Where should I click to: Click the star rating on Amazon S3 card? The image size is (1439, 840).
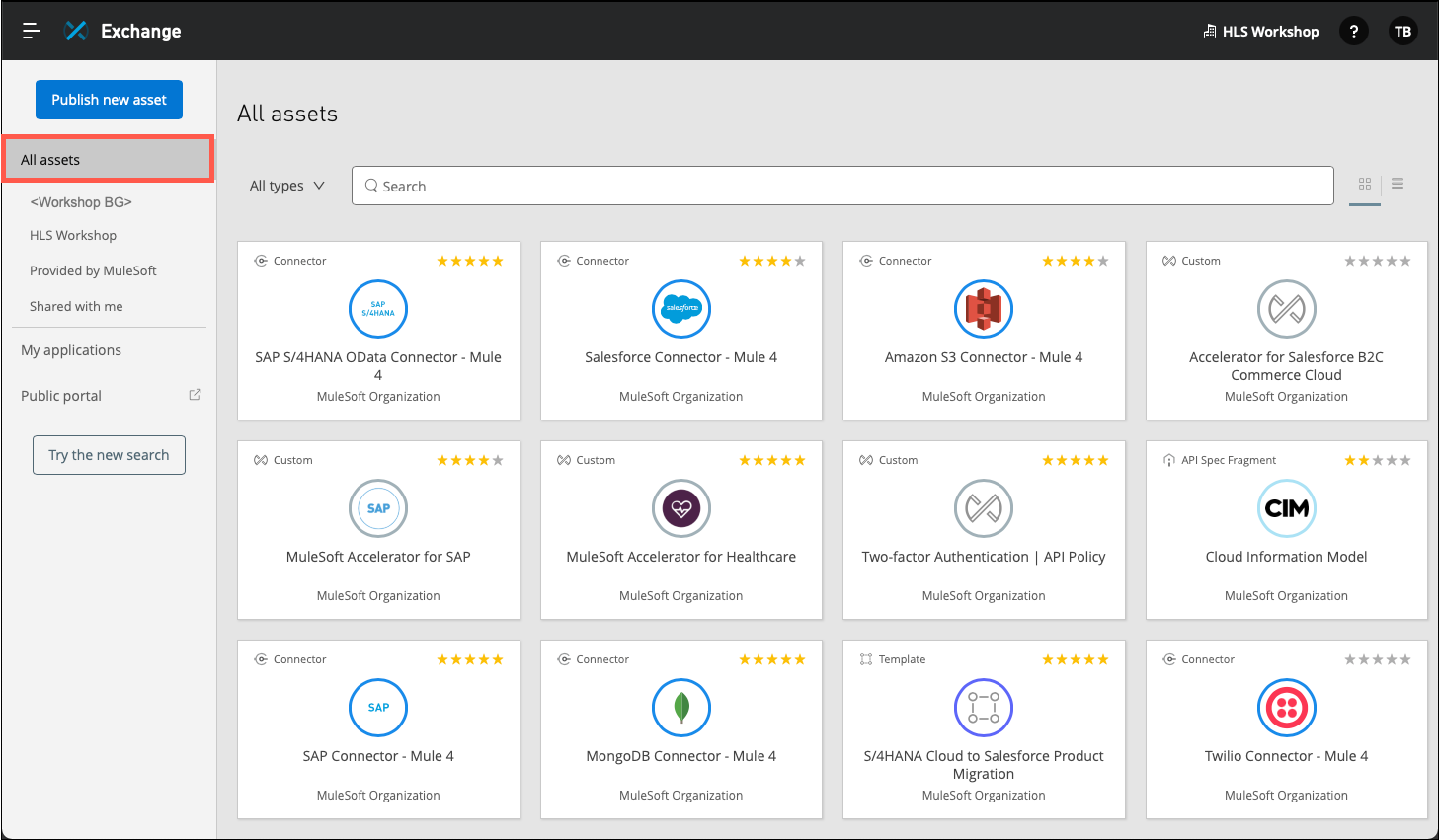point(1076,261)
